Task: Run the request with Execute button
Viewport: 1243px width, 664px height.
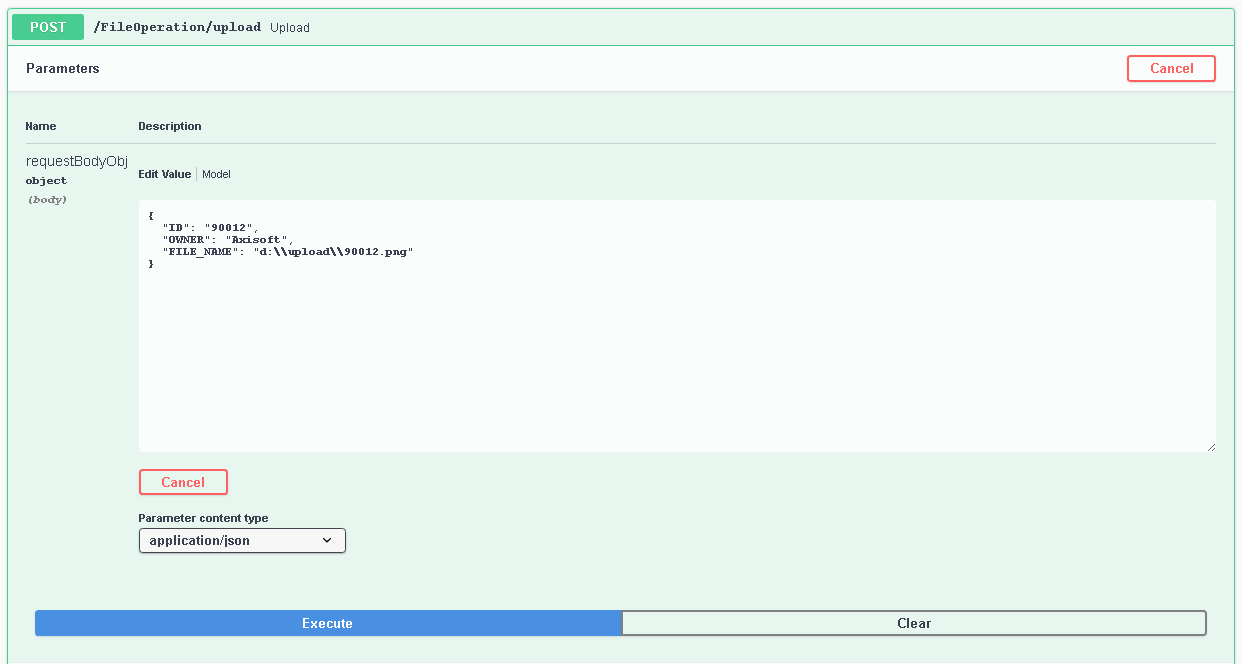Action: click(x=328, y=623)
